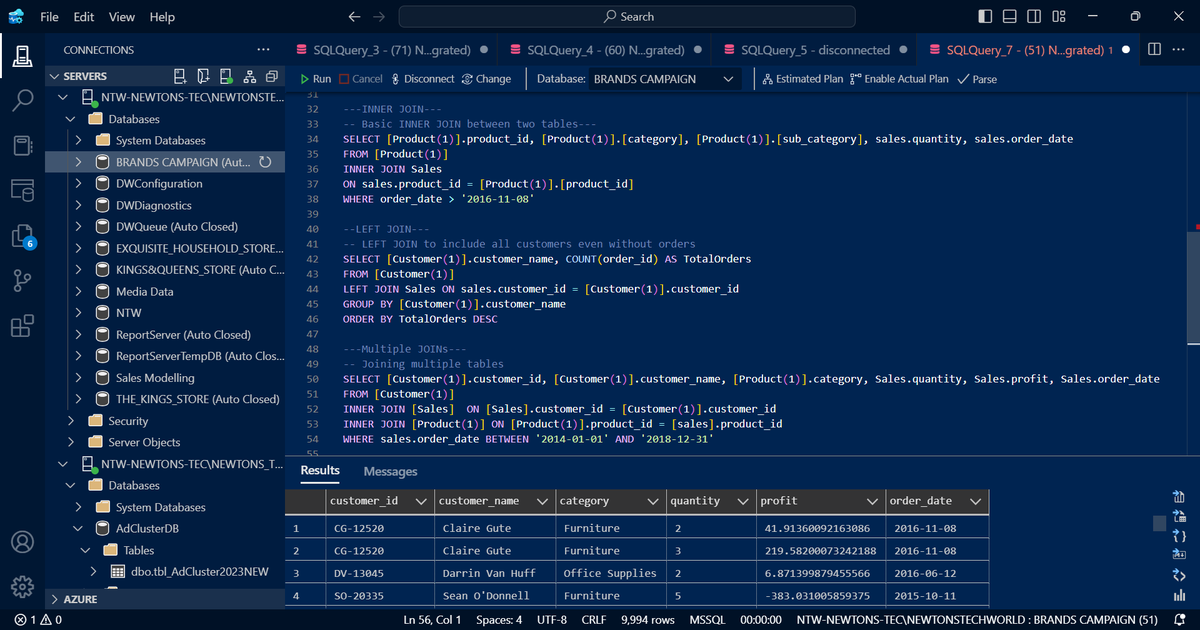Go back with the left navigation arrow
Viewport: 1200px width, 630px height.
354,17
